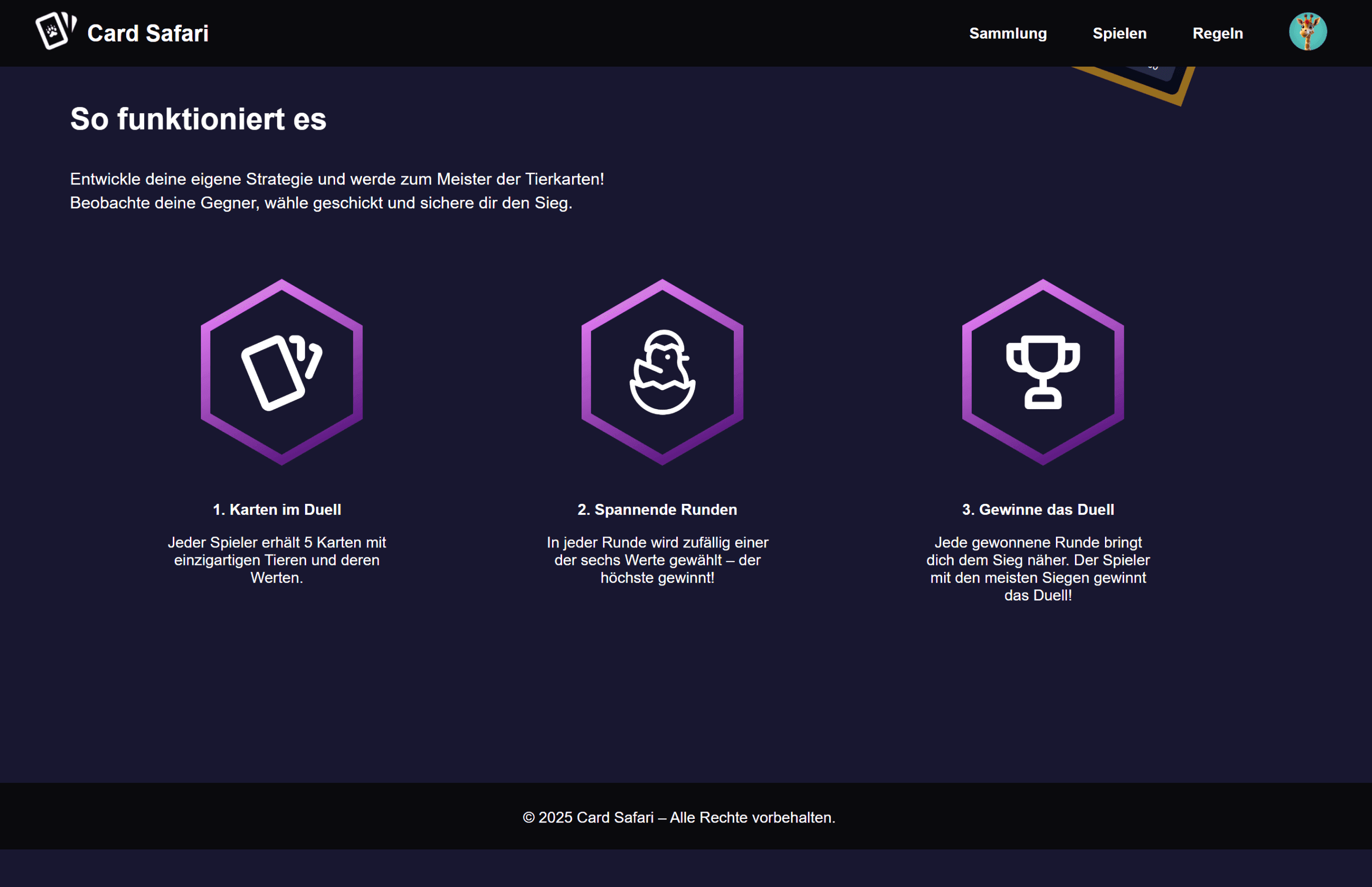The height and width of the screenshot is (887, 1372).
Task: Click the intro paragraph about Strategie
Action: (337, 179)
